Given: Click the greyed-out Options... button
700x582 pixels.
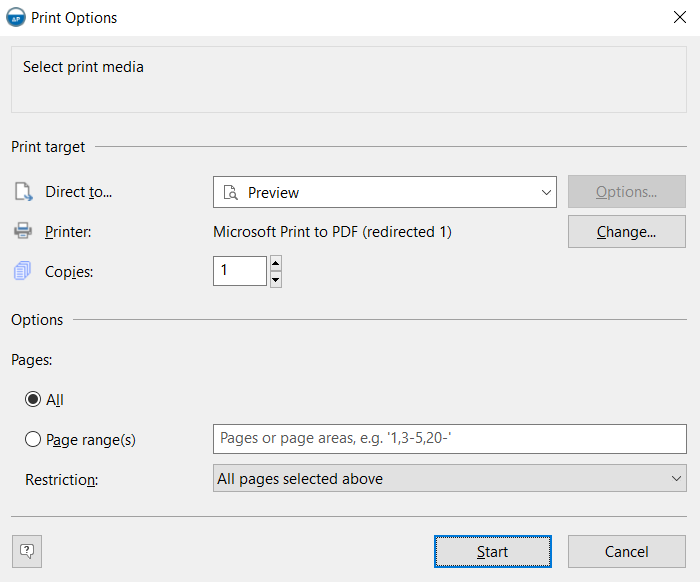Looking at the screenshot, I should point(626,192).
